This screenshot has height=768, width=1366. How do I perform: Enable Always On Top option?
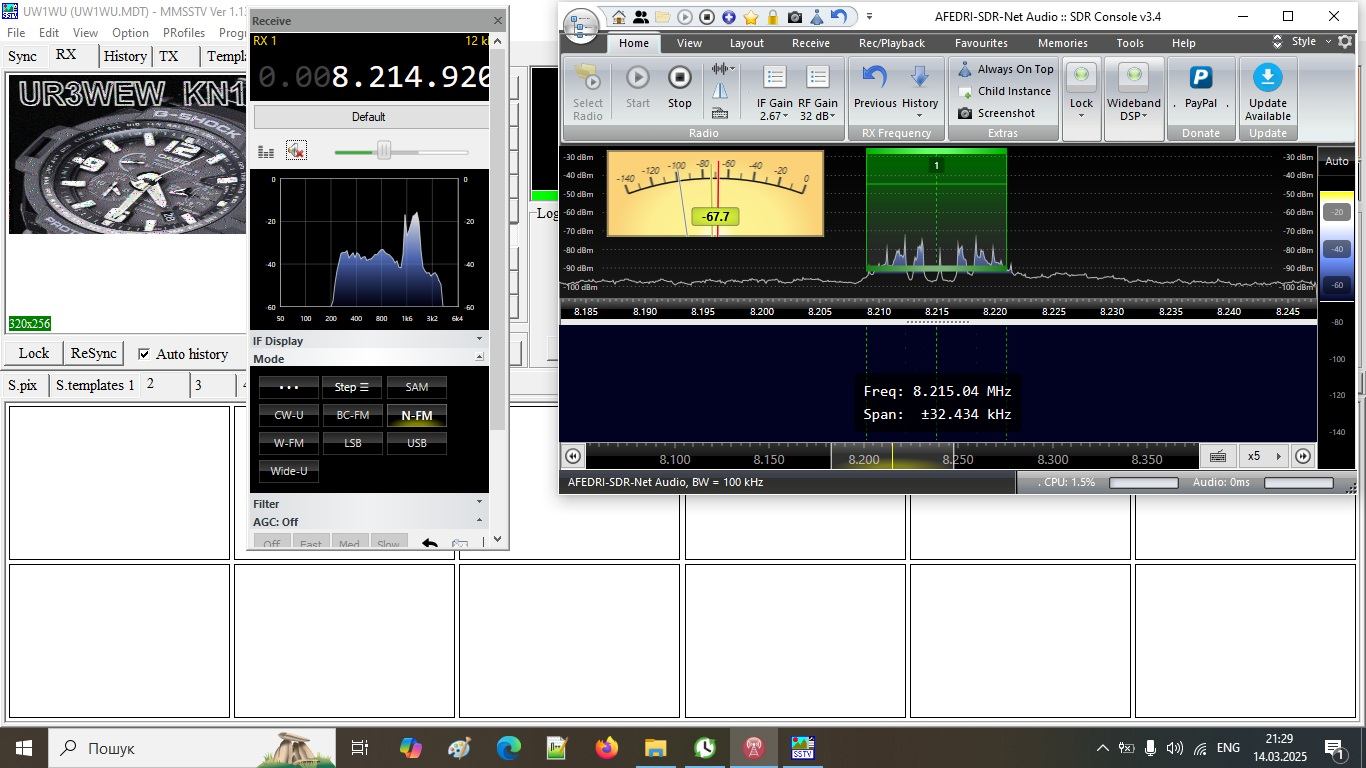coord(1006,69)
